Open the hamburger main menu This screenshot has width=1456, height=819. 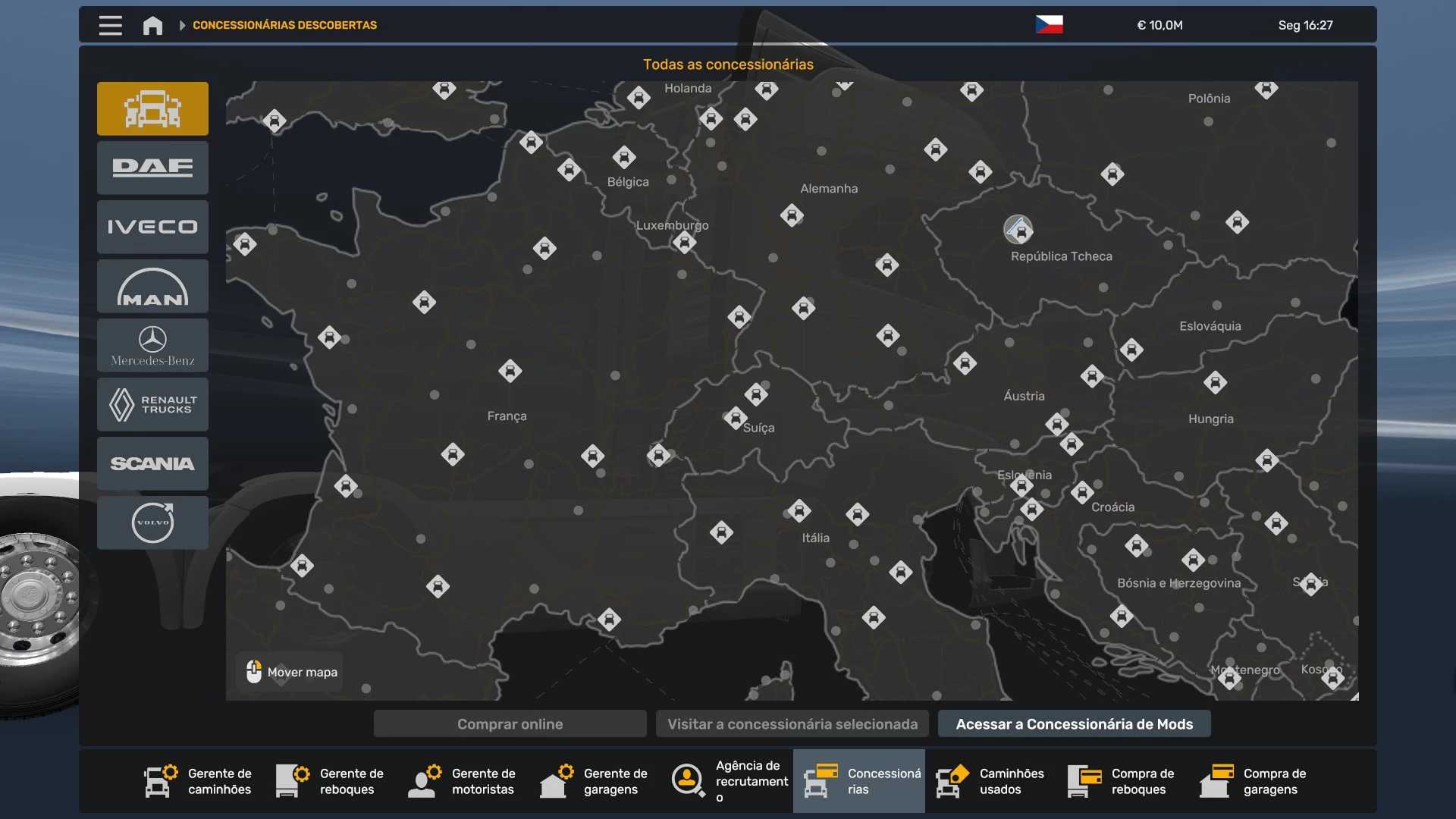110,25
